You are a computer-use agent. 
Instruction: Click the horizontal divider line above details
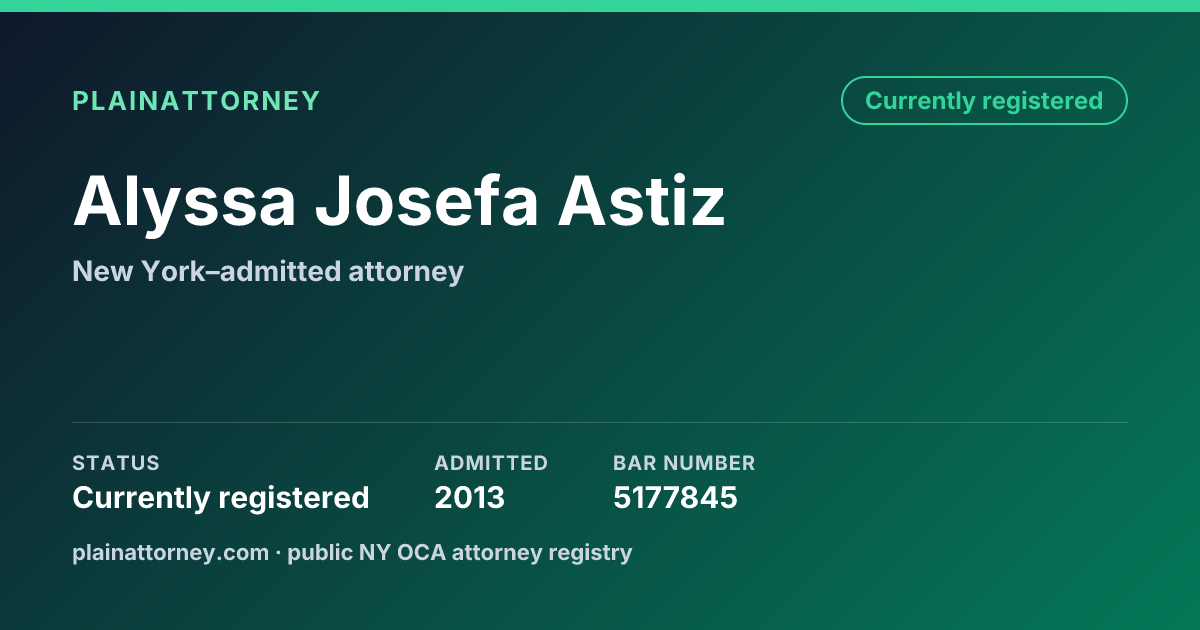[x=600, y=422]
